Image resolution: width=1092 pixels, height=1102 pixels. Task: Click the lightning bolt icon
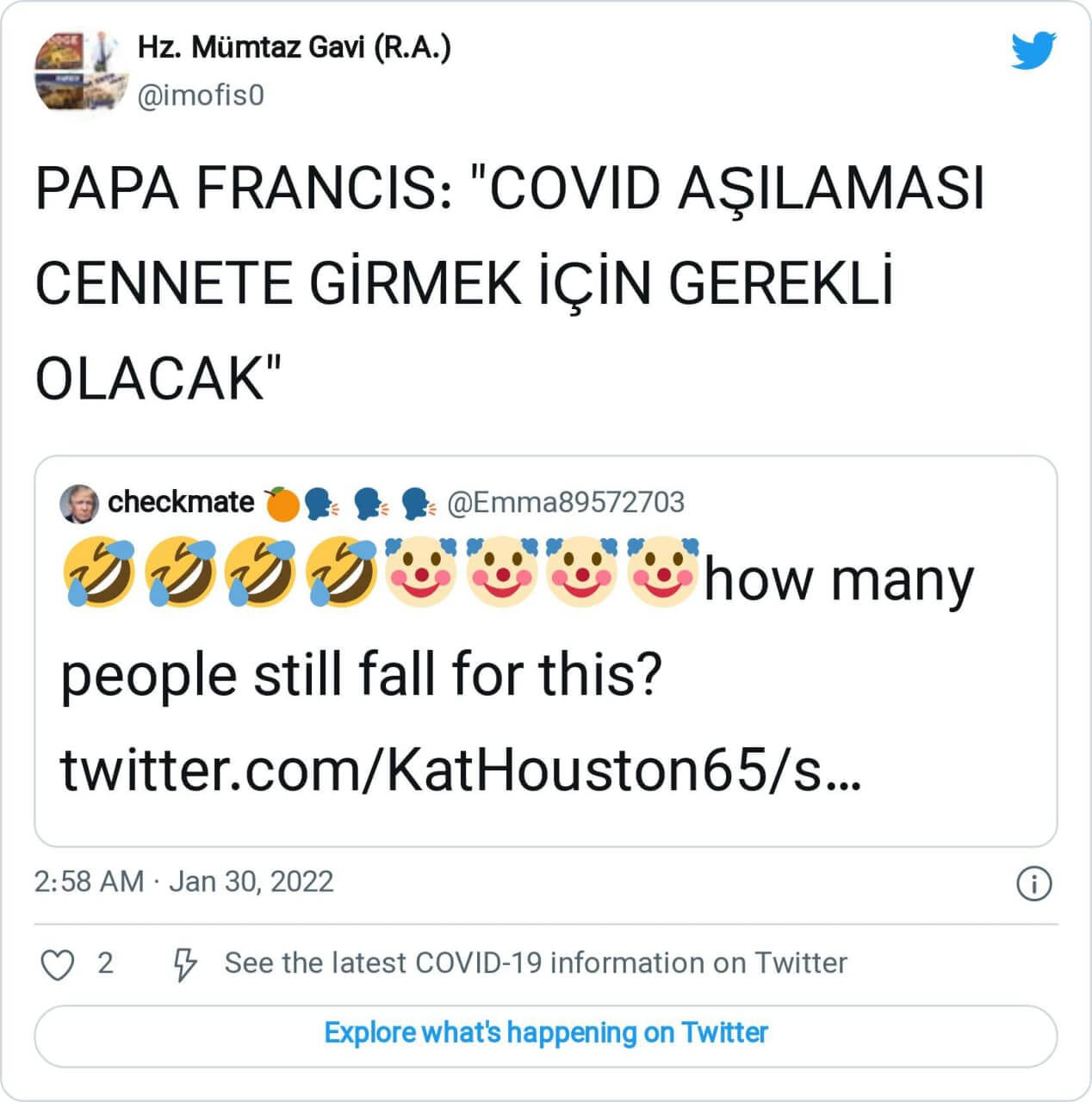coord(184,964)
